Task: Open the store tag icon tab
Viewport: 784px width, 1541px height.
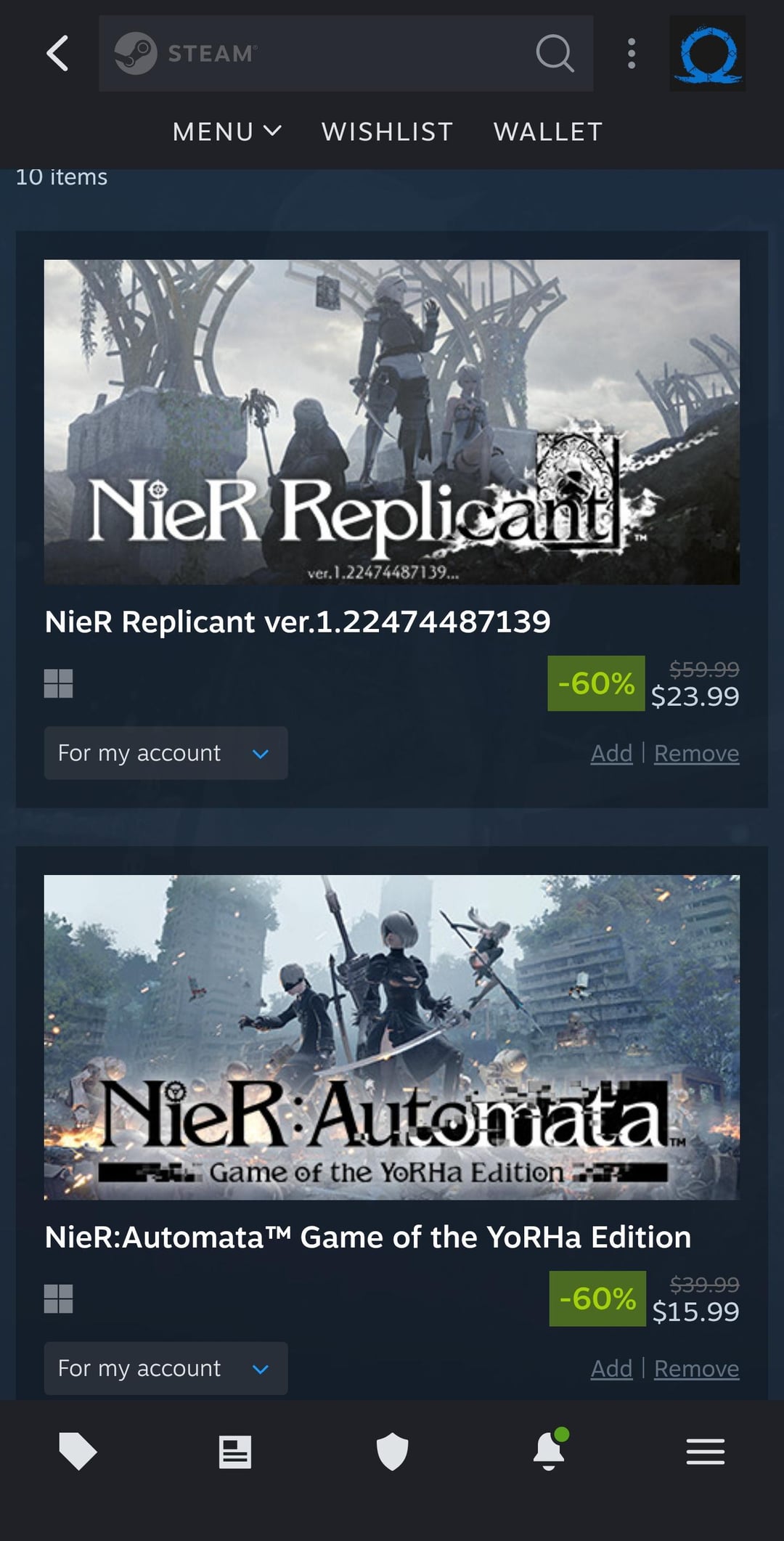Action: pyautogui.click(x=78, y=1451)
